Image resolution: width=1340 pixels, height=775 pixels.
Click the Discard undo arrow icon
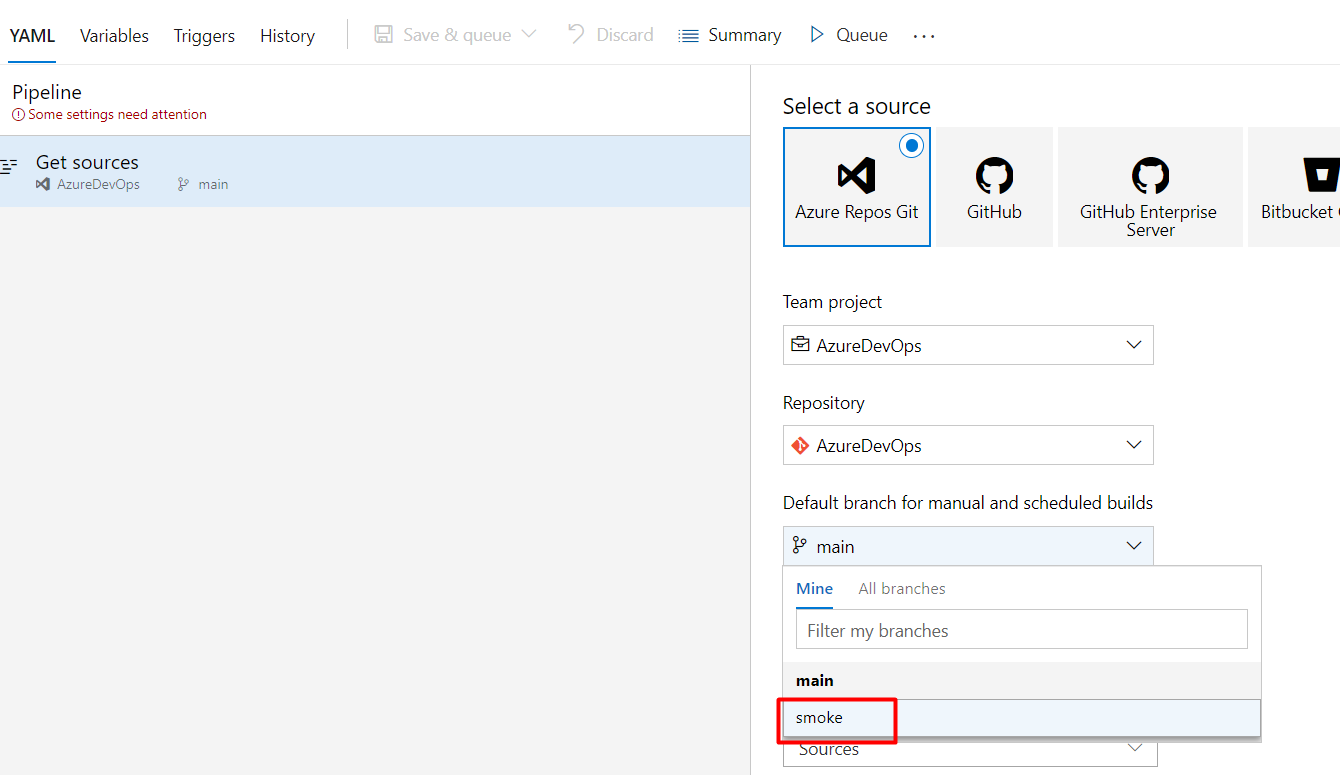pos(576,34)
